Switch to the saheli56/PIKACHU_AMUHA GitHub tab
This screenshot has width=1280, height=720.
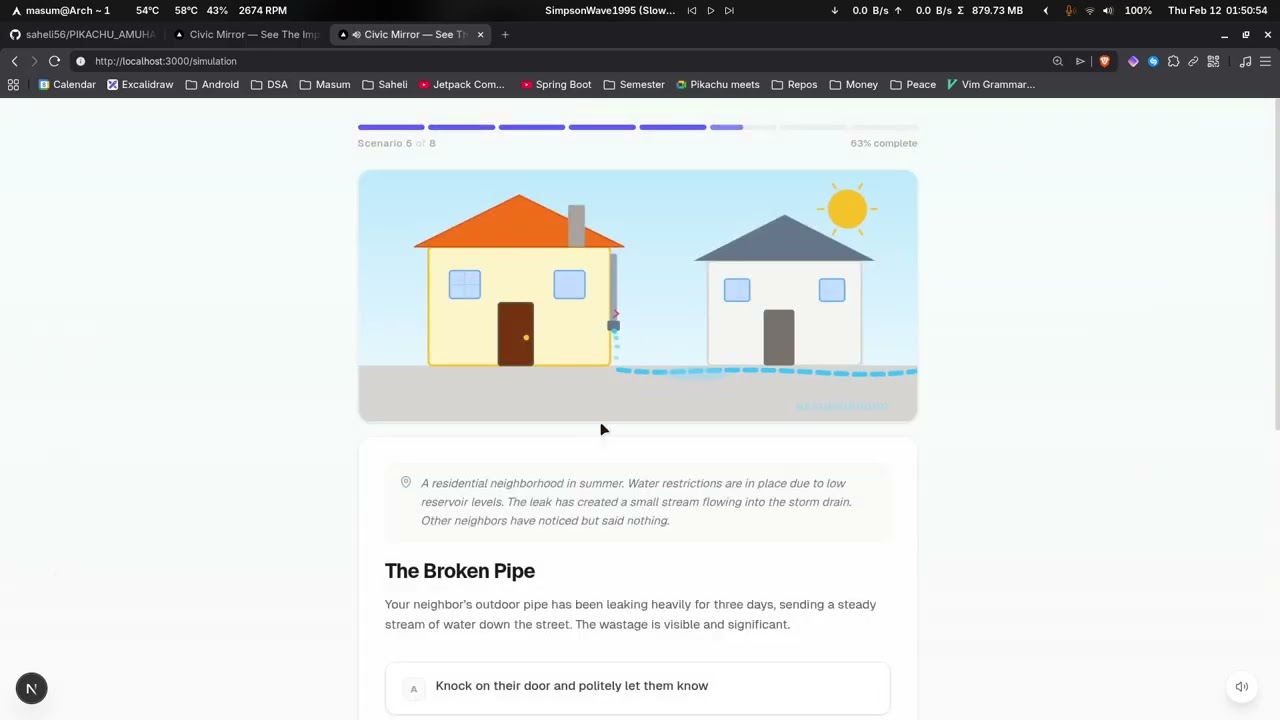83,34
